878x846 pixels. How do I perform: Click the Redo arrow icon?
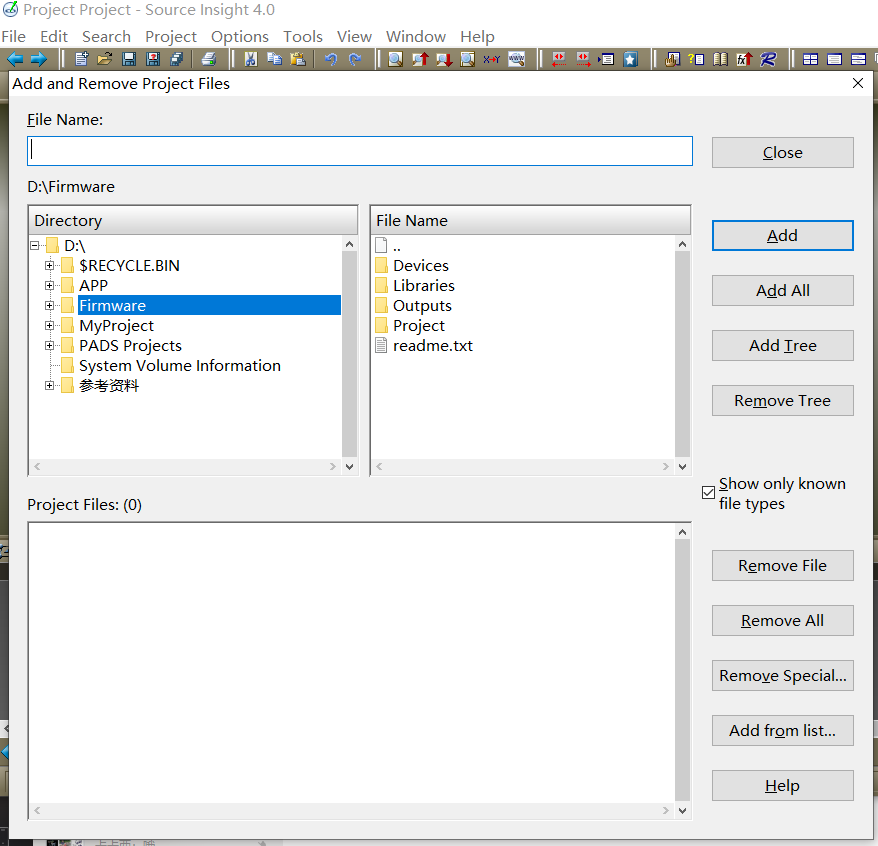click(x=354, y=59)
